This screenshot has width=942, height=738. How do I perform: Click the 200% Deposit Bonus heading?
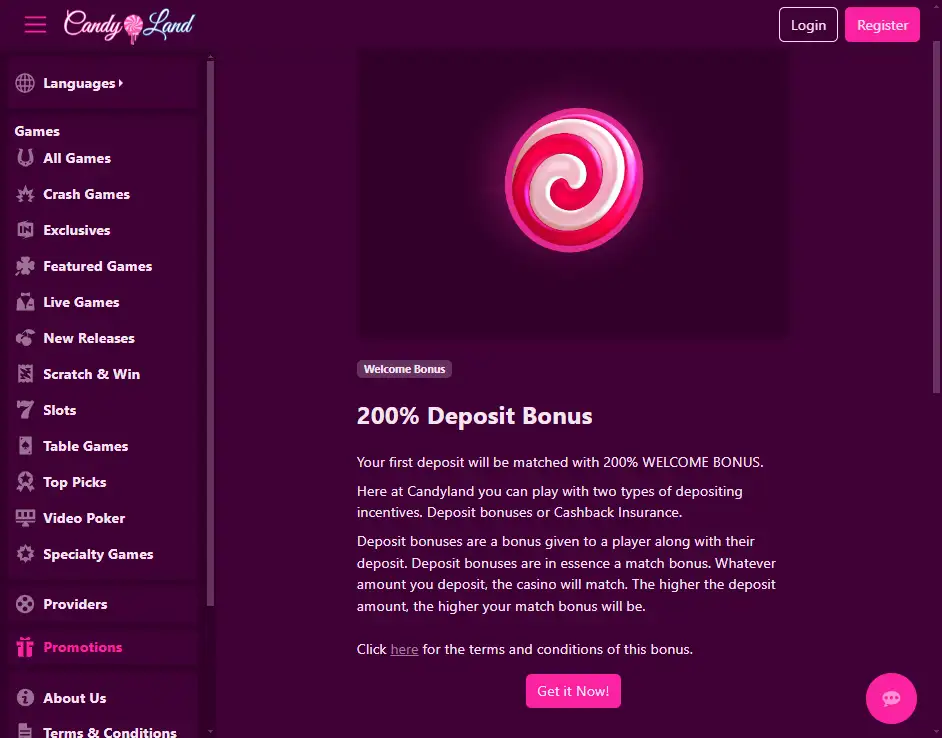point(475,416)
